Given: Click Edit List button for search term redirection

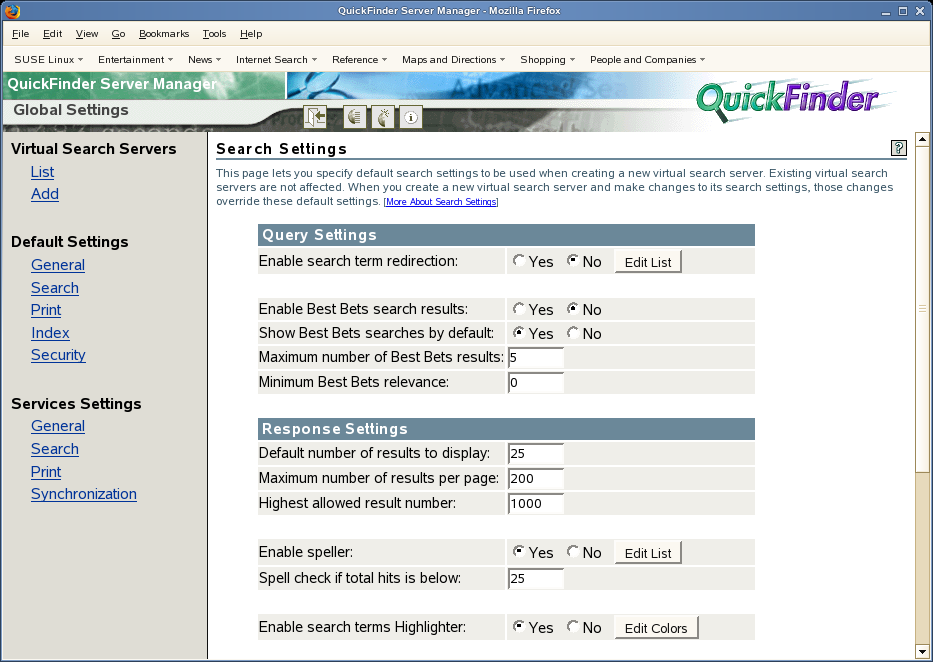Looking at the screenshot, I should [x=648, y=262].
